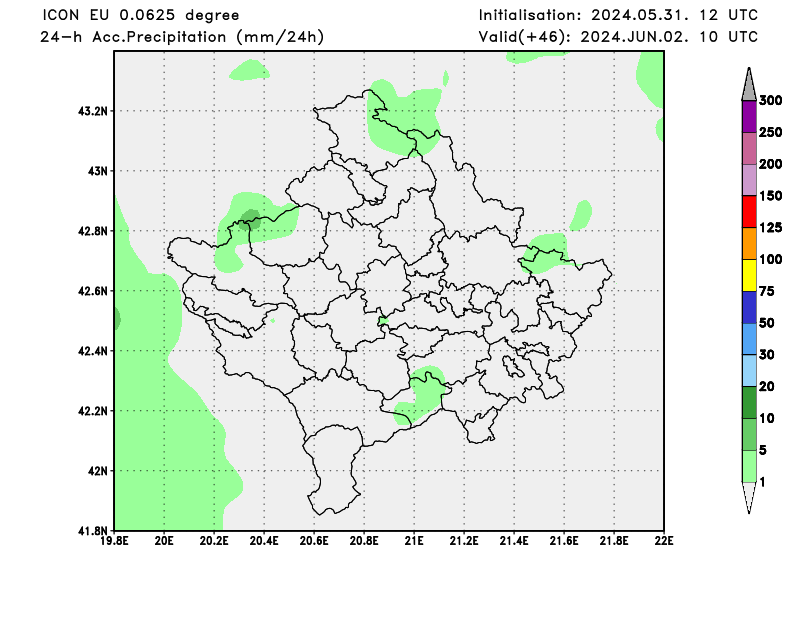The image size is (800, 618).
Task: Click the legend value 30
Action: click(767, 355)
